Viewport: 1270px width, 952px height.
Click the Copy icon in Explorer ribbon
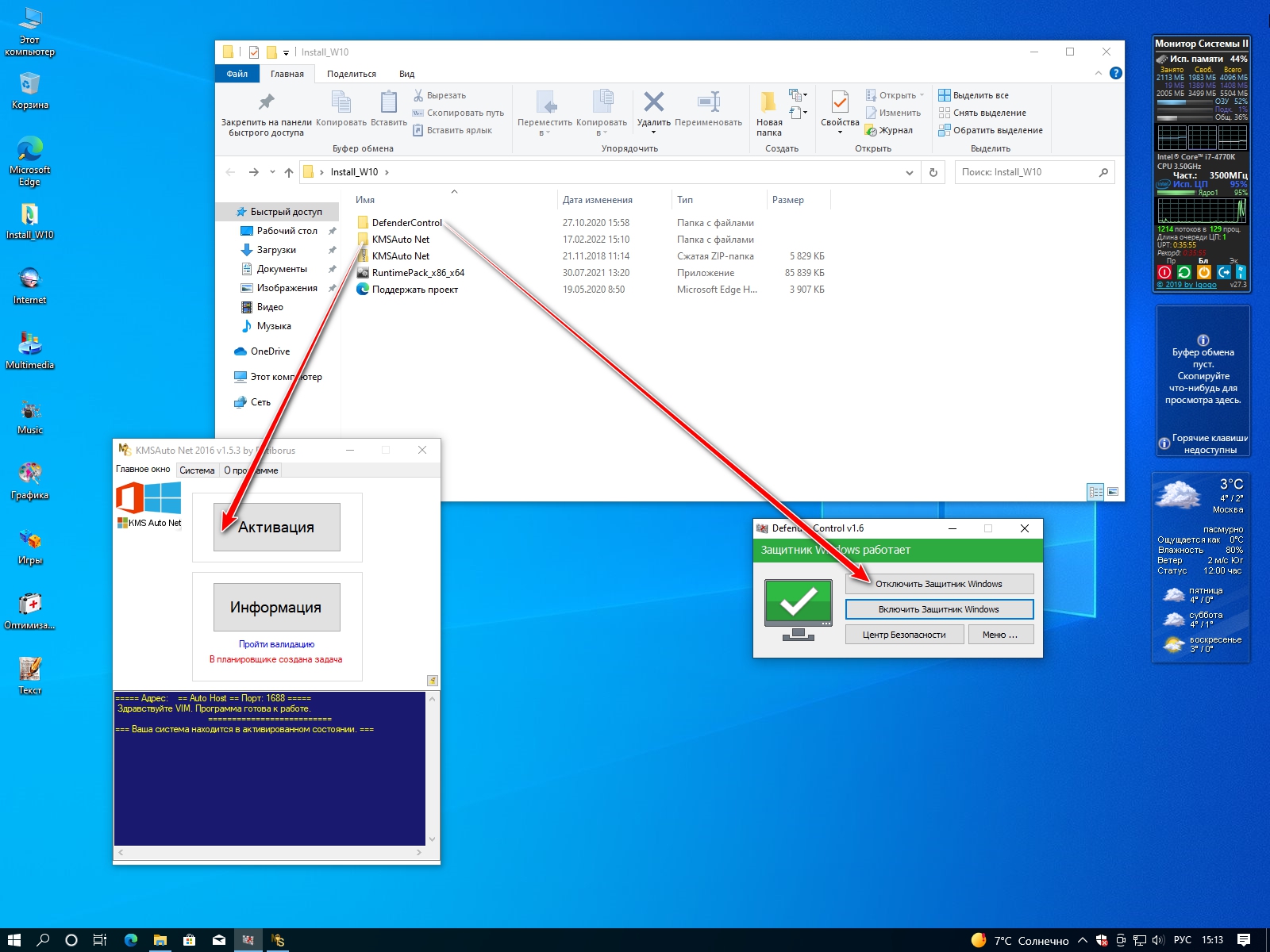click(x=341, y=102)
